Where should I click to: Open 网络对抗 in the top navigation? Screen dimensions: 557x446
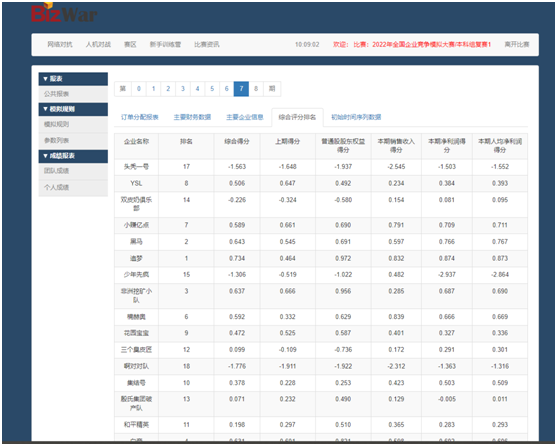(x=60, y=44)
